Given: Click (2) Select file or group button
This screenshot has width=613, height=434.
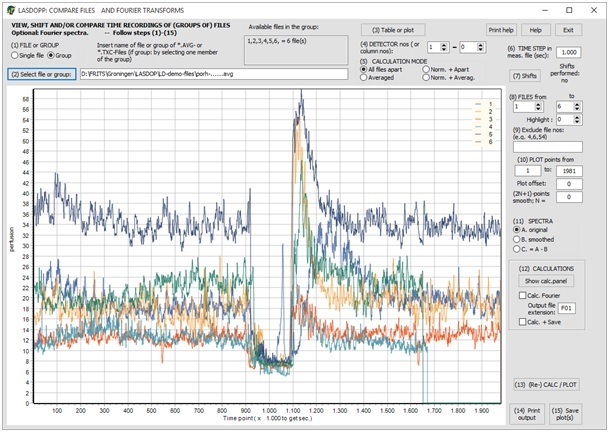Looking at the screenshot, I should 42,74.
